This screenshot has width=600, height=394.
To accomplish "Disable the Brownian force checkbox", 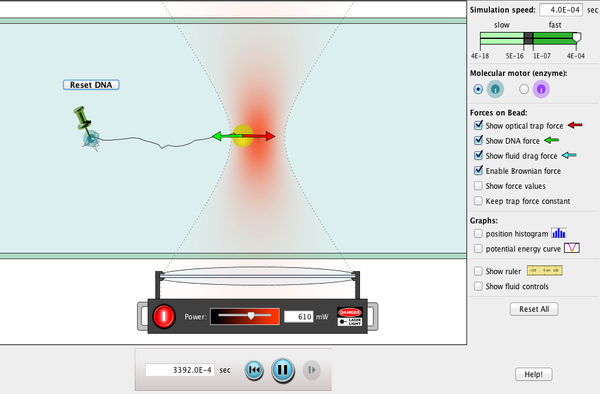I will pos(478,170).
